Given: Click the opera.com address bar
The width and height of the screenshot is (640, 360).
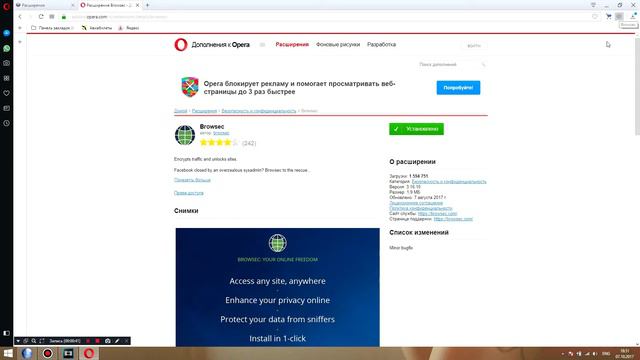Looking at the screenshot, I should click(x=327, y=17).
